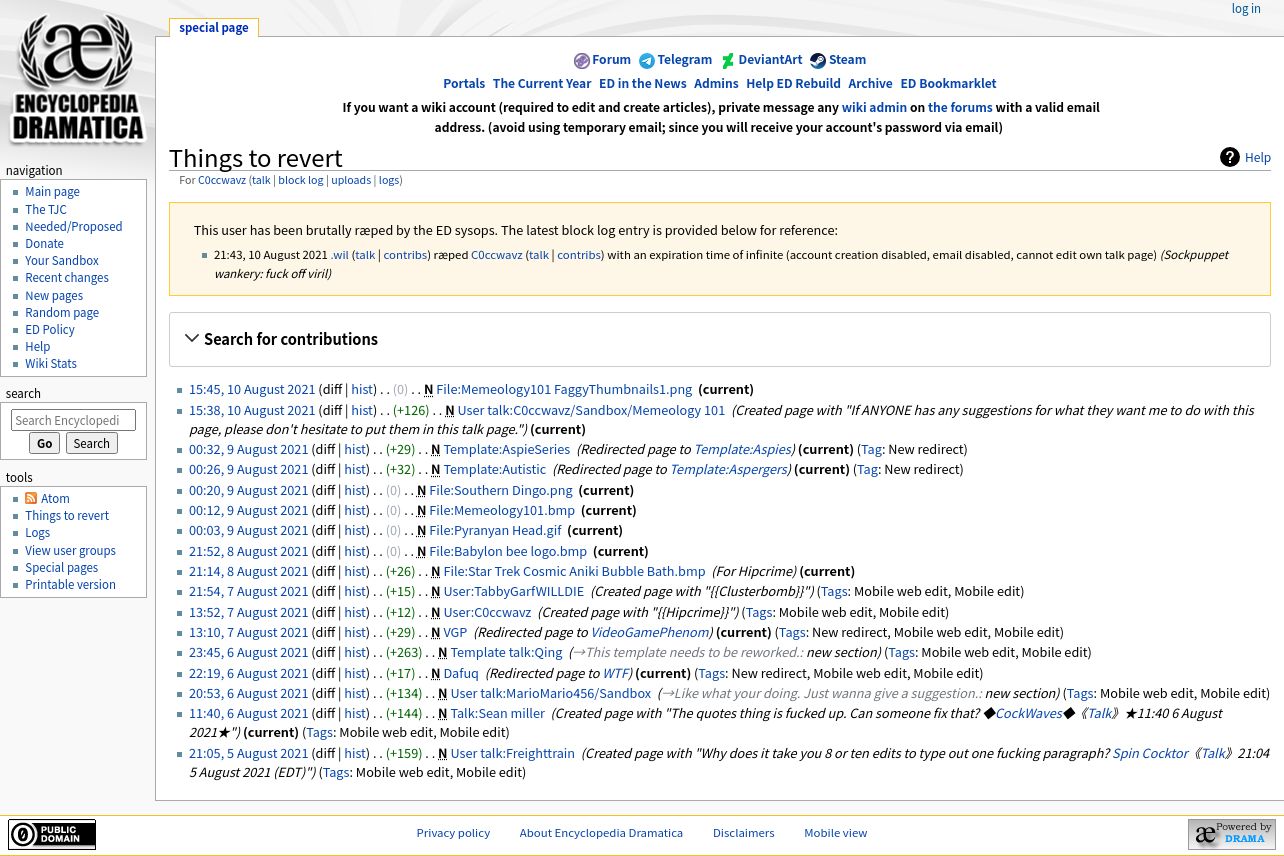Open The TJC navigation link
The image size is (1284, 856).
[x=46, y=209]
